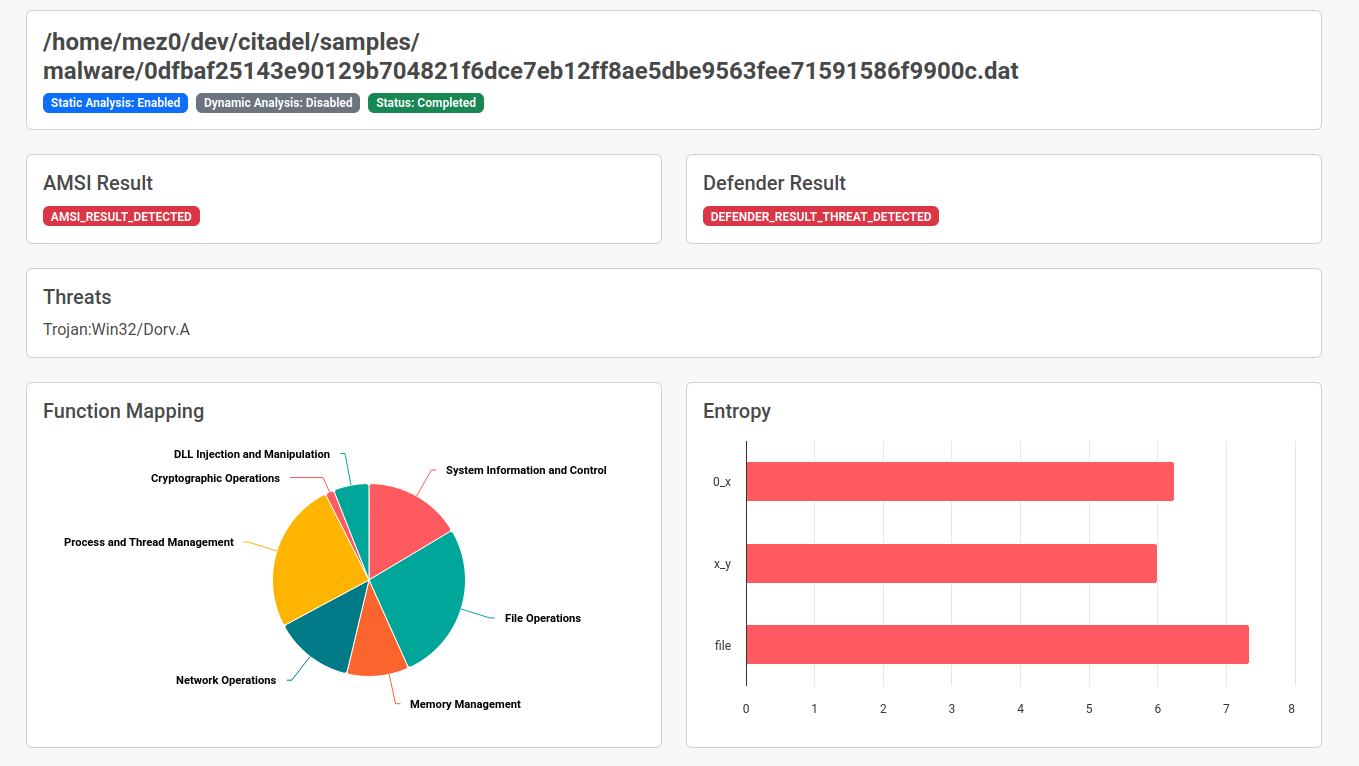Click the Entropy heading
The height and width of the screenshot is (766, 1359).
coord(737,411)
